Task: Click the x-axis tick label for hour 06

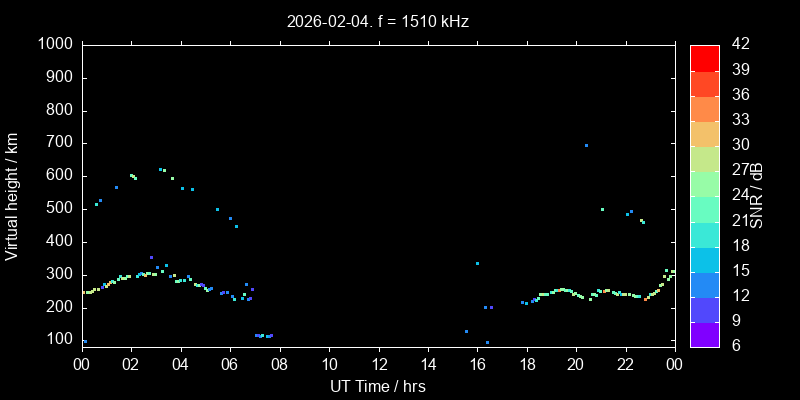Action: [x=230, y=365]
